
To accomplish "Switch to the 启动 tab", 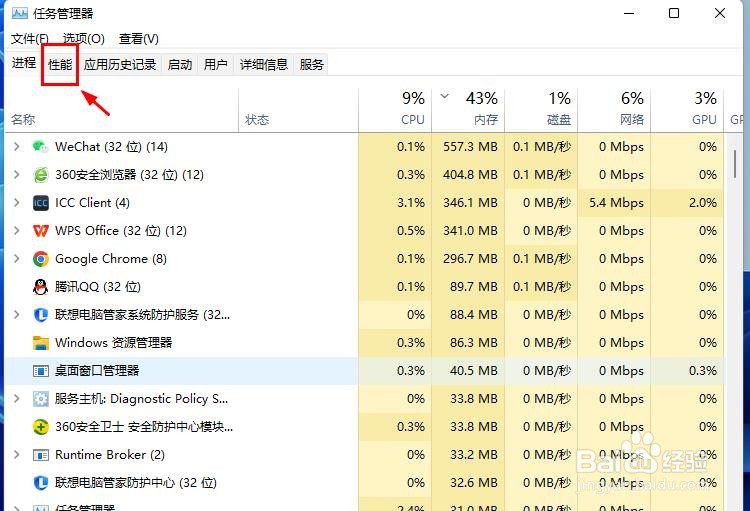I will 180,64.
